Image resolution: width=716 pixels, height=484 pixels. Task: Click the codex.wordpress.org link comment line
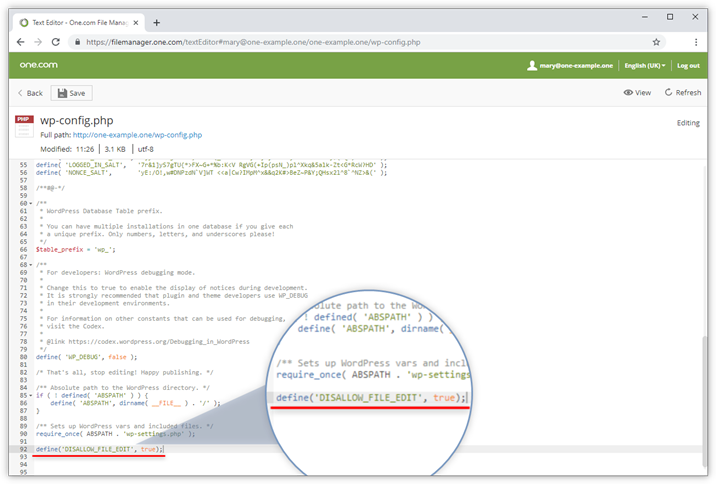click(145, 342)
